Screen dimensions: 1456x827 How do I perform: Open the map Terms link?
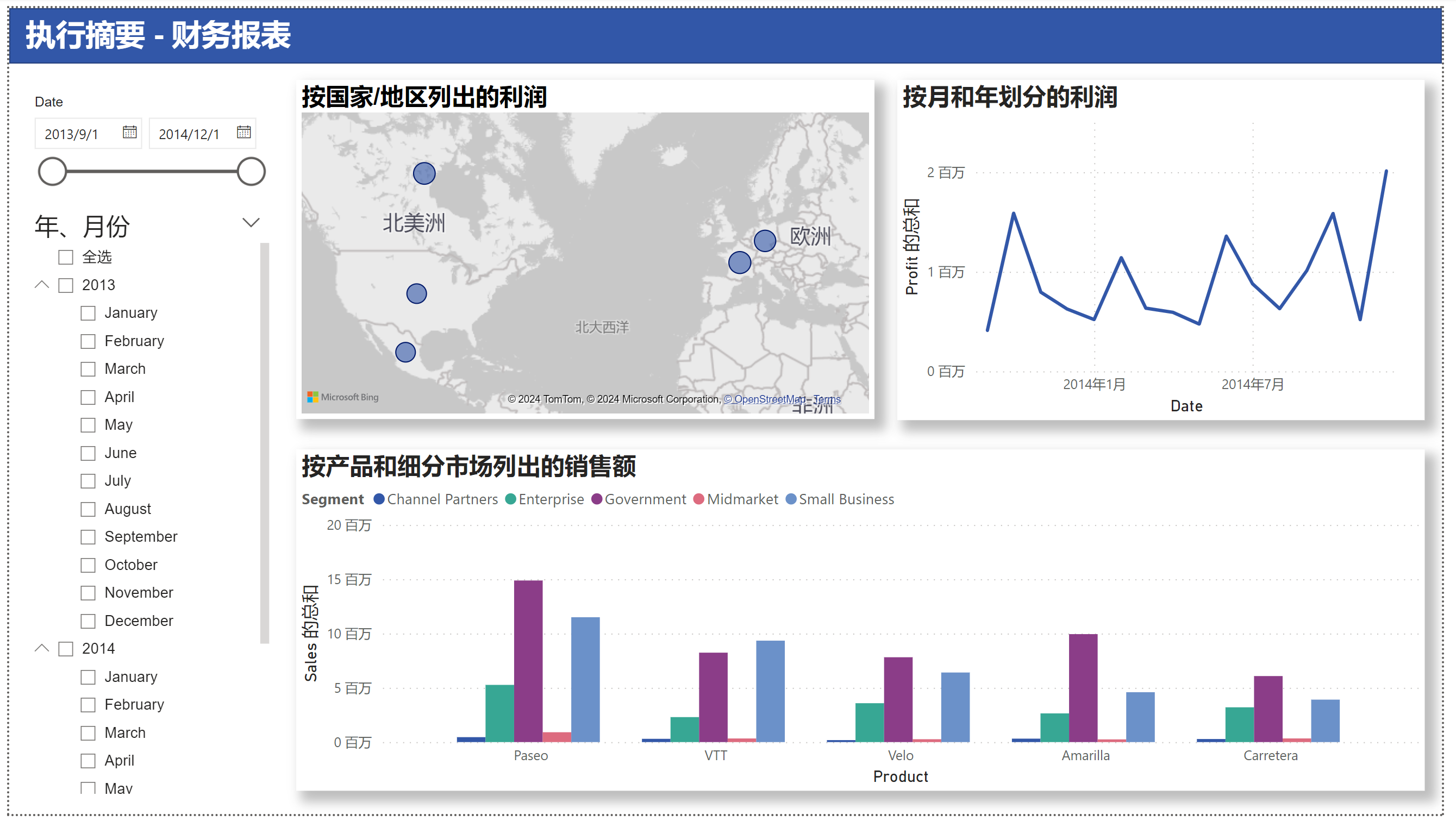point(828,399)
